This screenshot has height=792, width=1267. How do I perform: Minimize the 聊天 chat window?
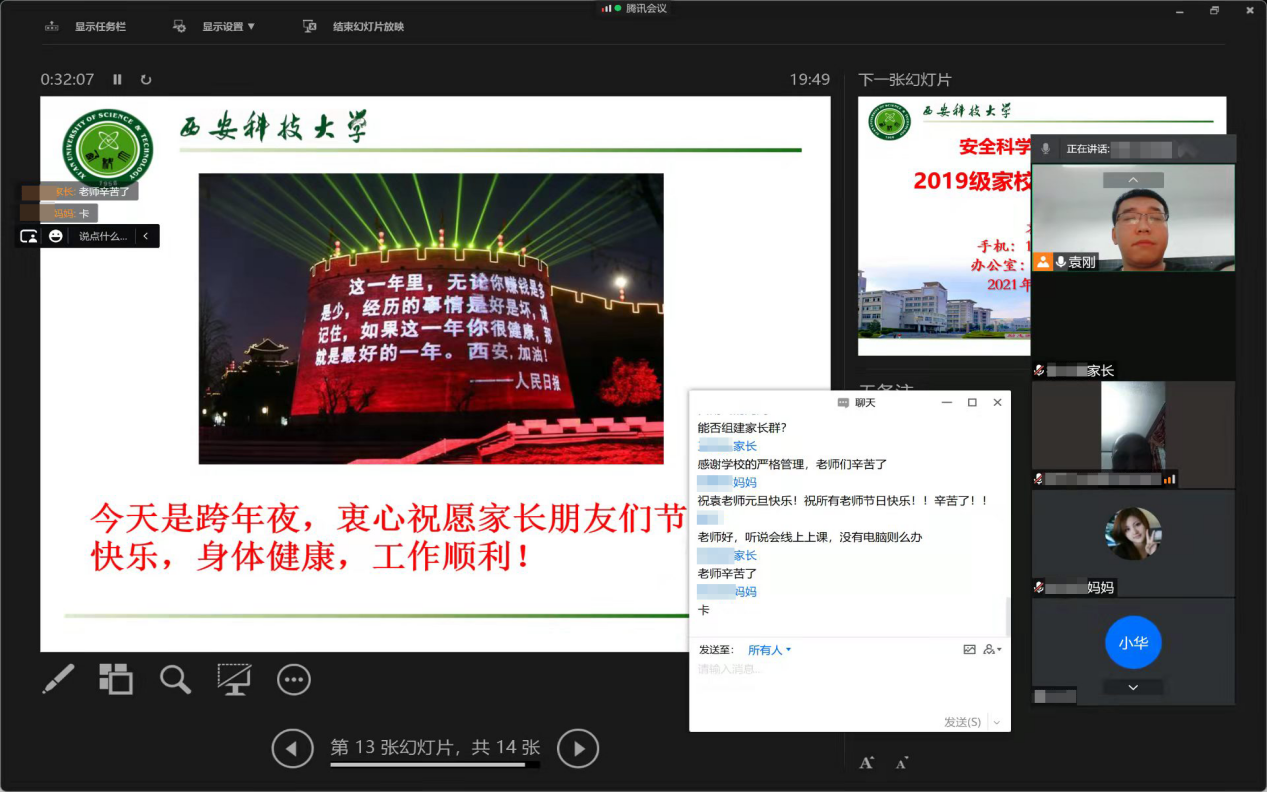pos(946,402)
